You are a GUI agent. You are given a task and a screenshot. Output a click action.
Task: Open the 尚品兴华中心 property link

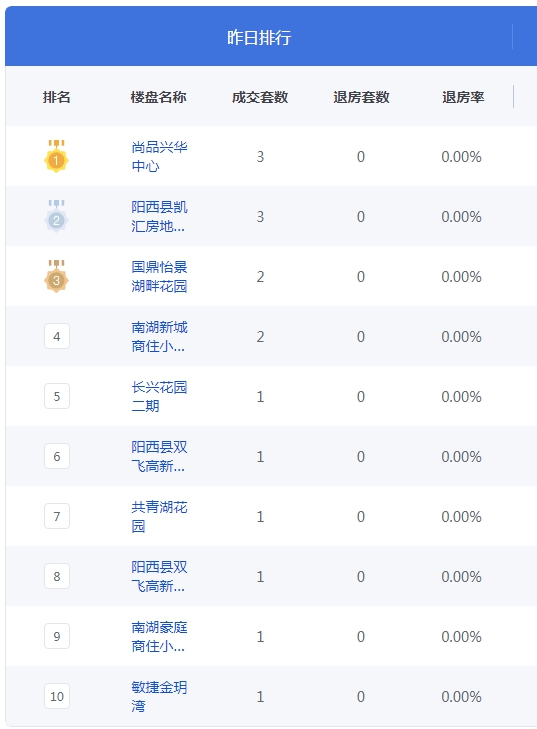[x=159, y=156]
